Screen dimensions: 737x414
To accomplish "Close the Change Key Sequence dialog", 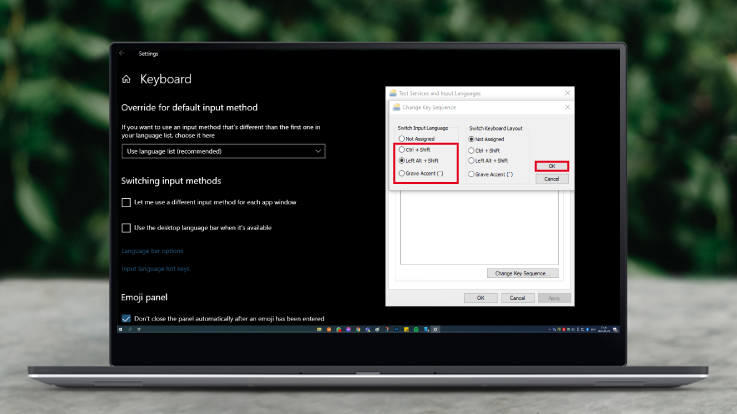I will [x=568, y=106].
